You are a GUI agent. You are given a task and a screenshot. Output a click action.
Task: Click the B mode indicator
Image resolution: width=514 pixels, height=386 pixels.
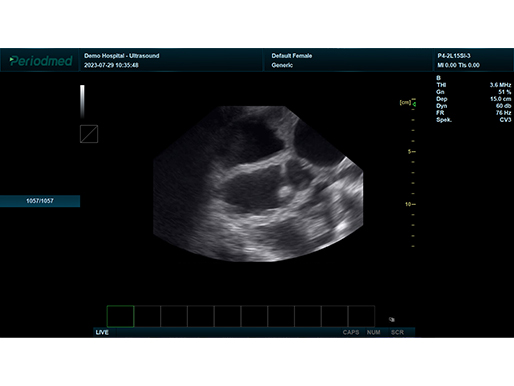tap(438, 78)
